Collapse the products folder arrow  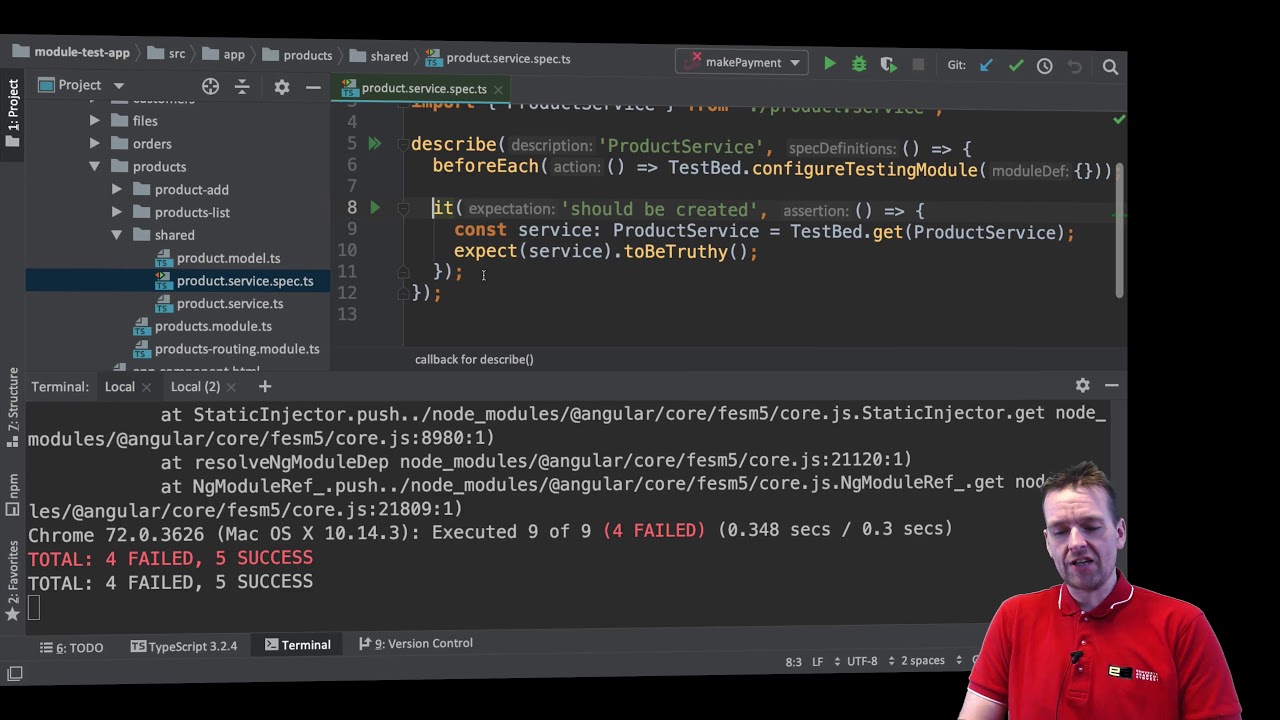(x=94, y=167)
